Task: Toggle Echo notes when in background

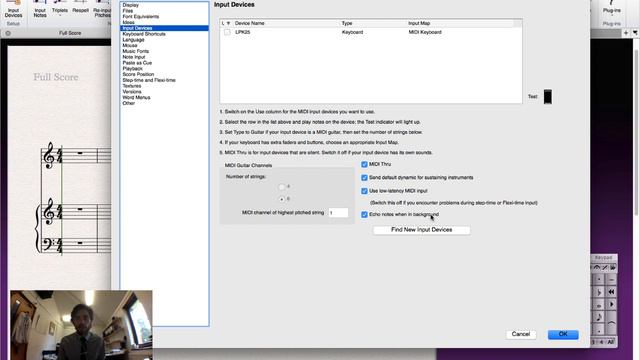Action: tap(364, 215)
